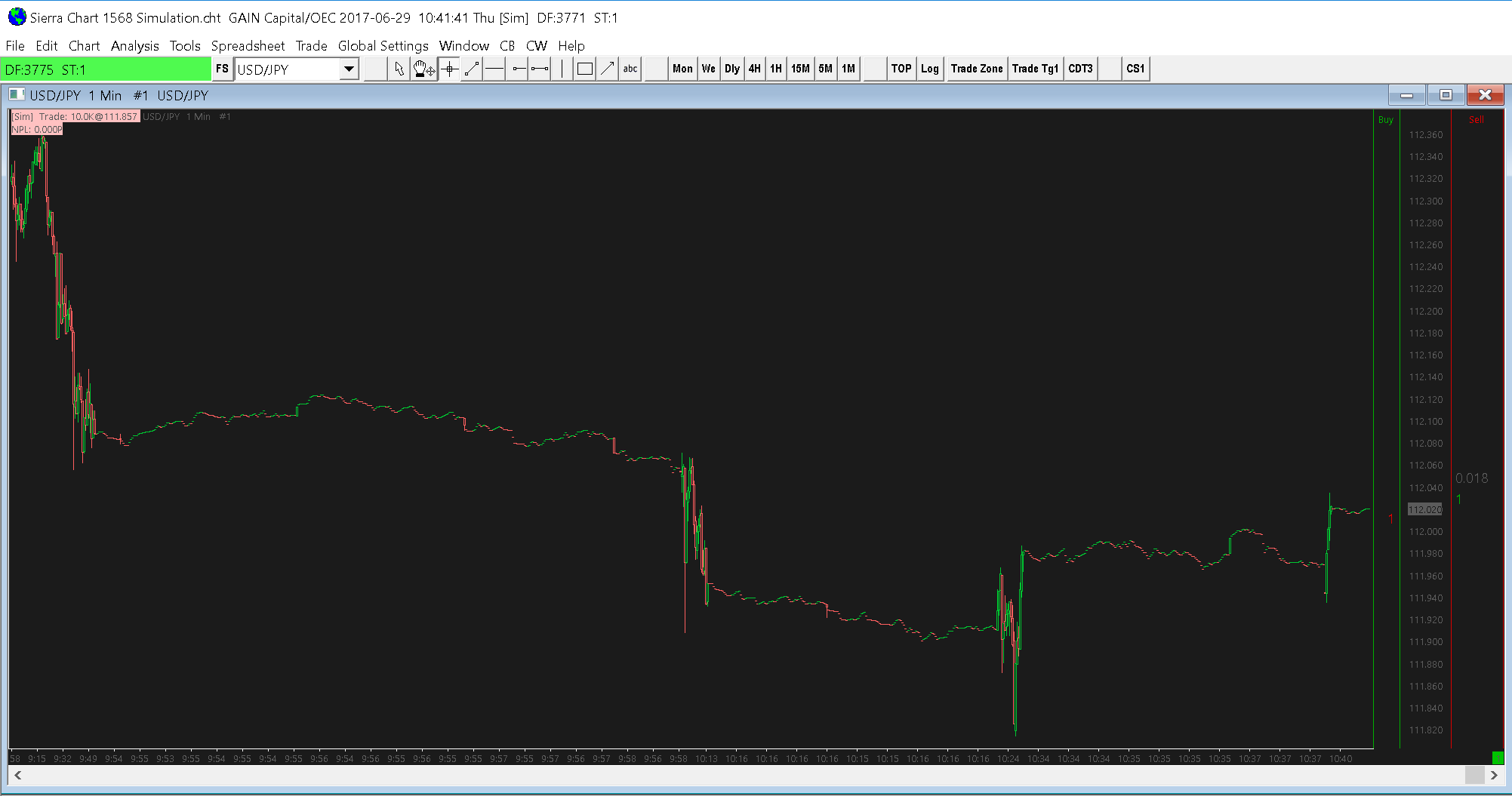This screenshot has height=796, width=1512.
Task: Select the pointer arrow tool
Action: point(399,69)
